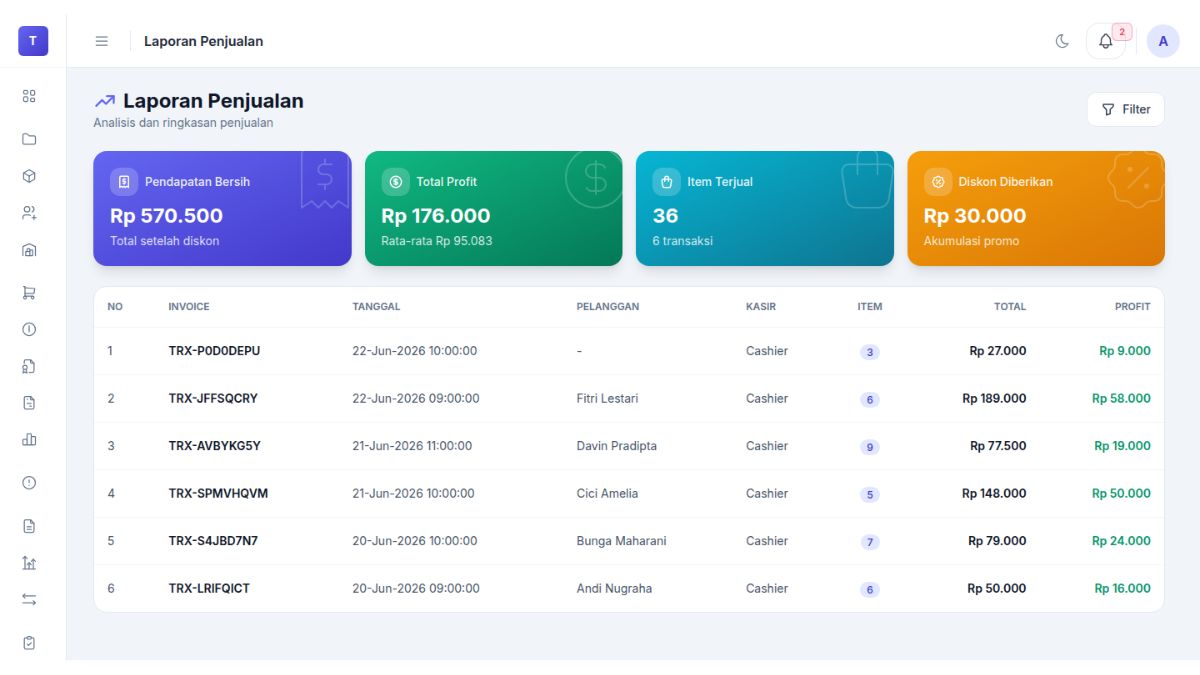
Task: Toggle dark mode with the moon icon
Action: click(x=1062, y=41)
